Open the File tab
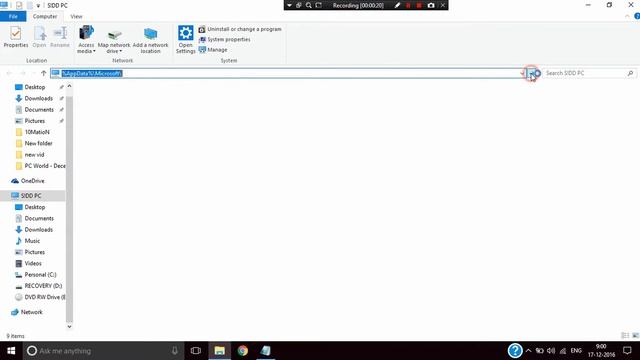This screenshot has height=360, width=640. tap(13, 16)
